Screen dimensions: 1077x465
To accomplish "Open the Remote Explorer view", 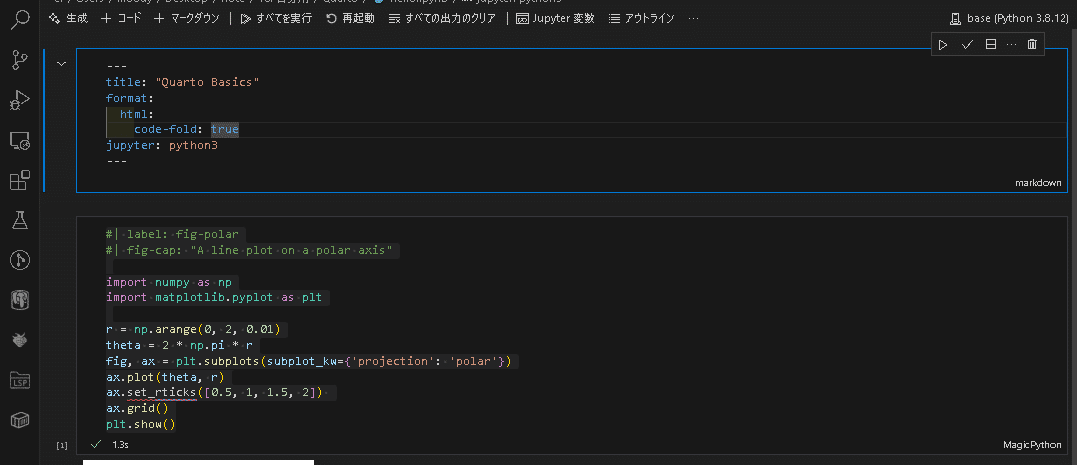I will tap(20, 141).
